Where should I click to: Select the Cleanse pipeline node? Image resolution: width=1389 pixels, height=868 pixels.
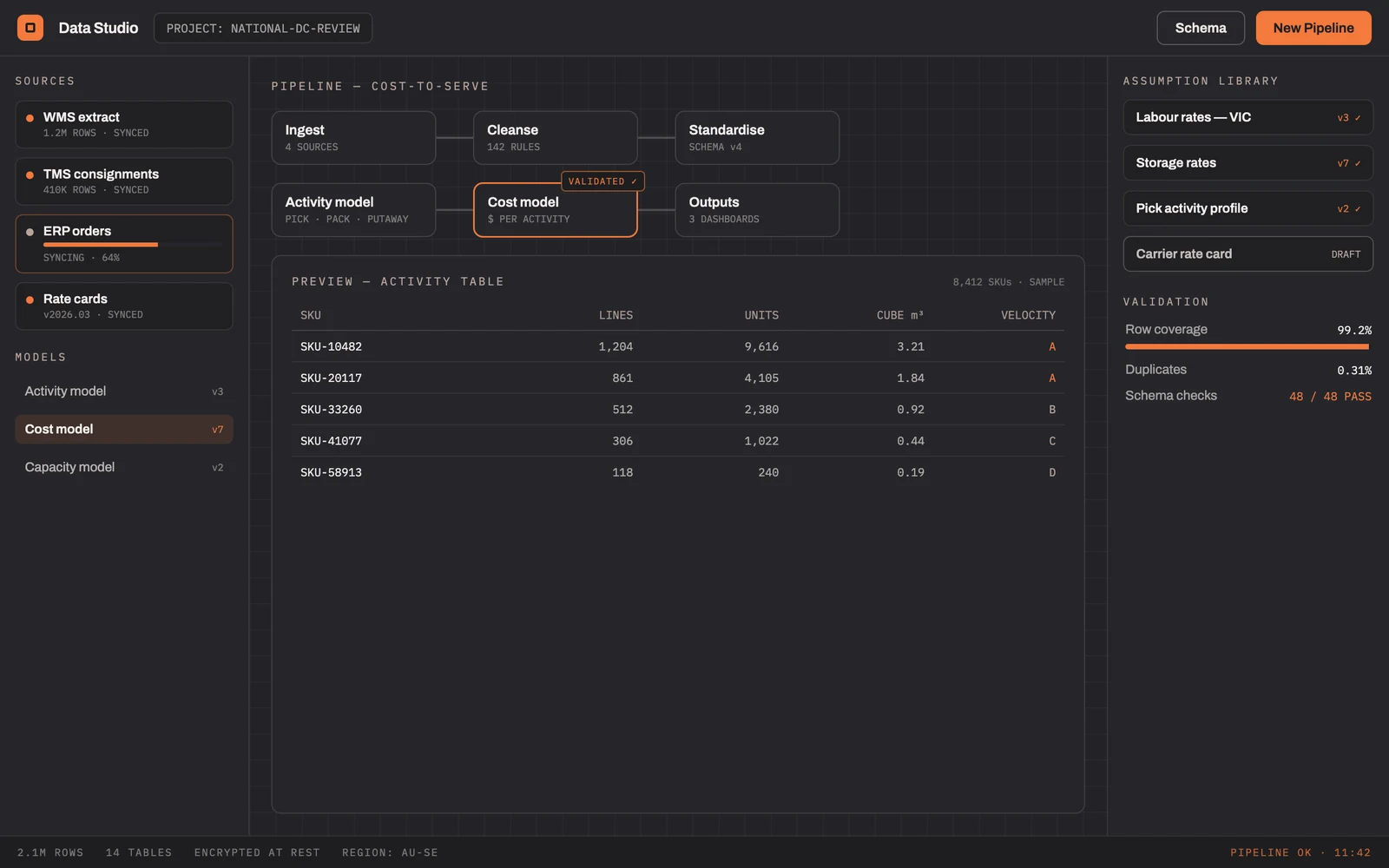tap(556, 137)
